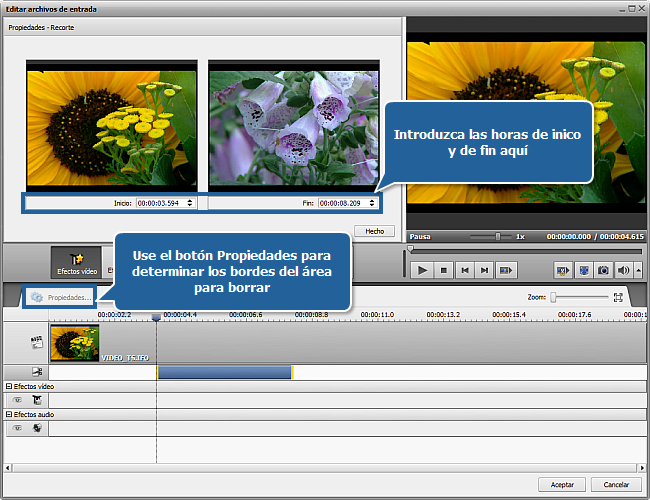Open the volume level dropdown arrow
650x500 pixels.
point(636,270)
